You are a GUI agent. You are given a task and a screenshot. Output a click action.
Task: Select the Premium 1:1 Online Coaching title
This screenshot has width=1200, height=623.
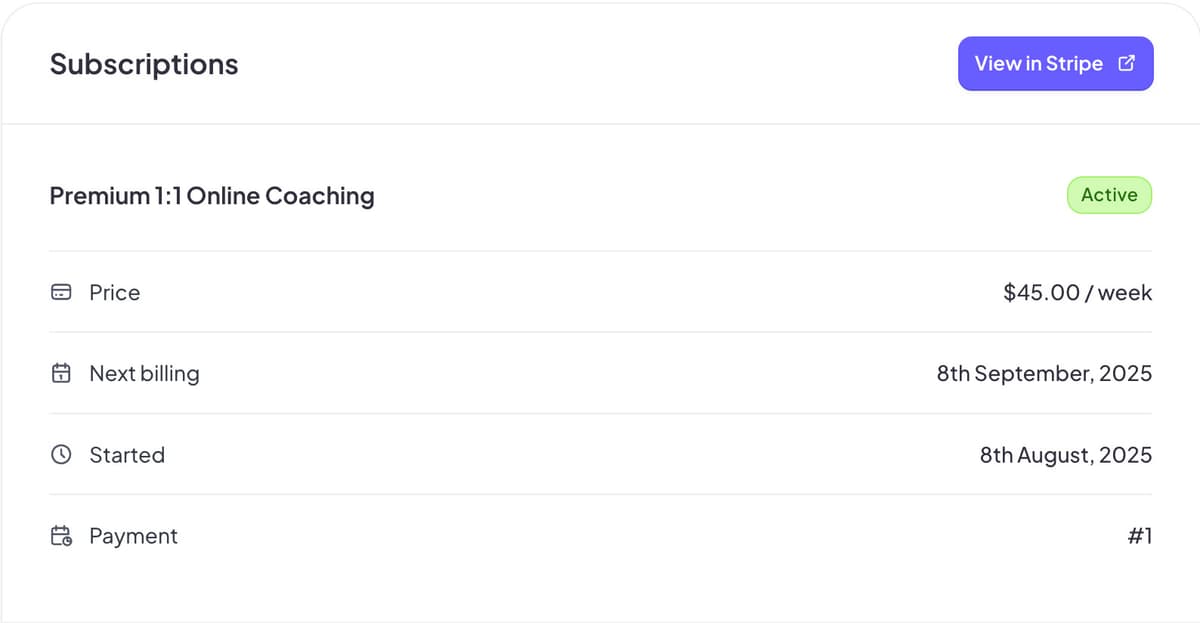(x=212, y=196)
